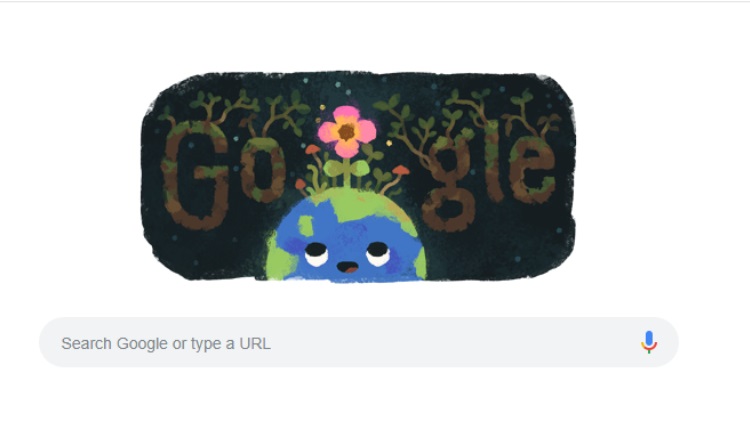Click the Earth character's left eye
Screen dimensions: 750x430
pyautogui.click(x=316, y=254)
